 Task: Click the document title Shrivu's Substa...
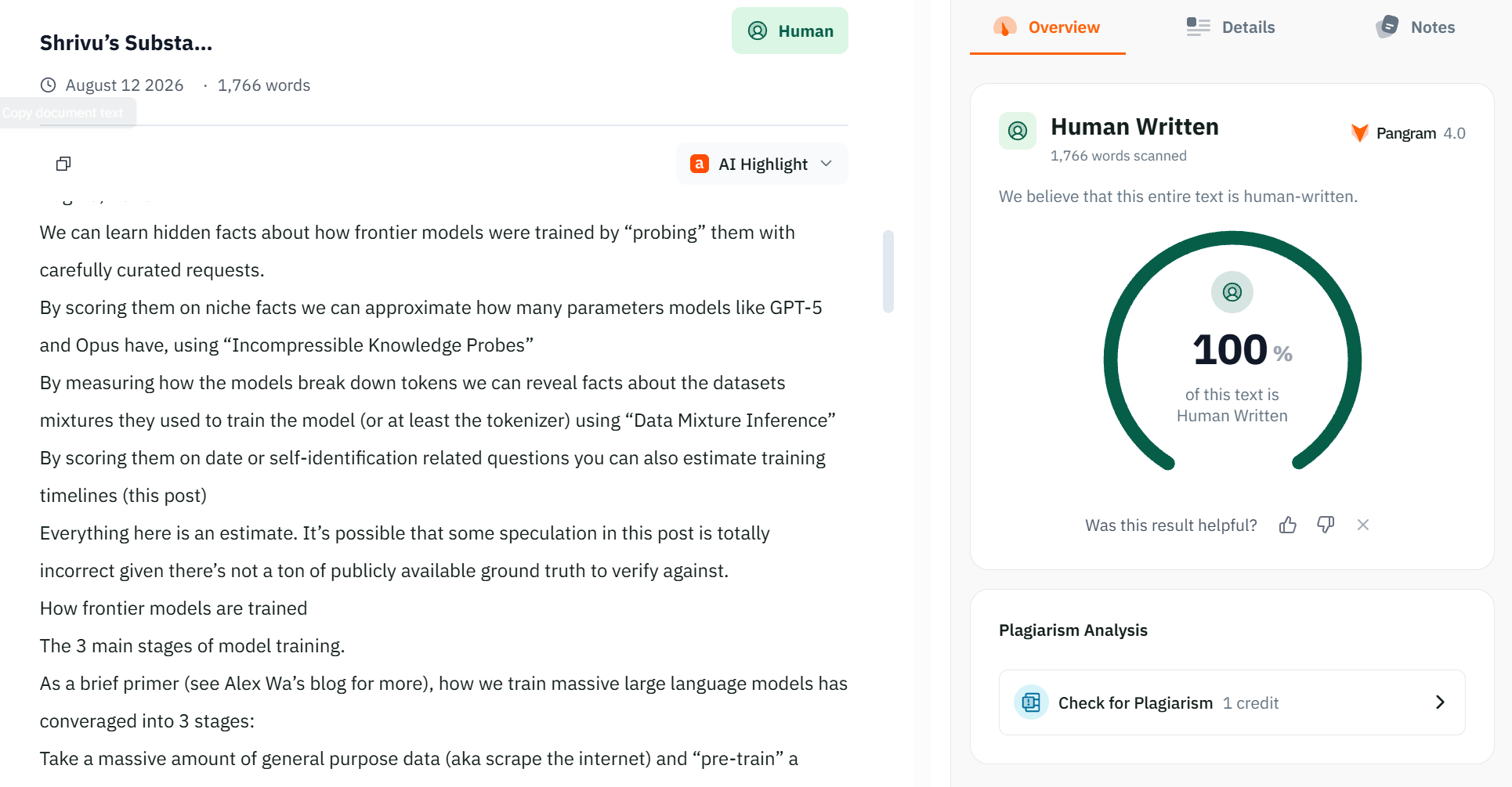pyautogui.click(x=126, y=43)
